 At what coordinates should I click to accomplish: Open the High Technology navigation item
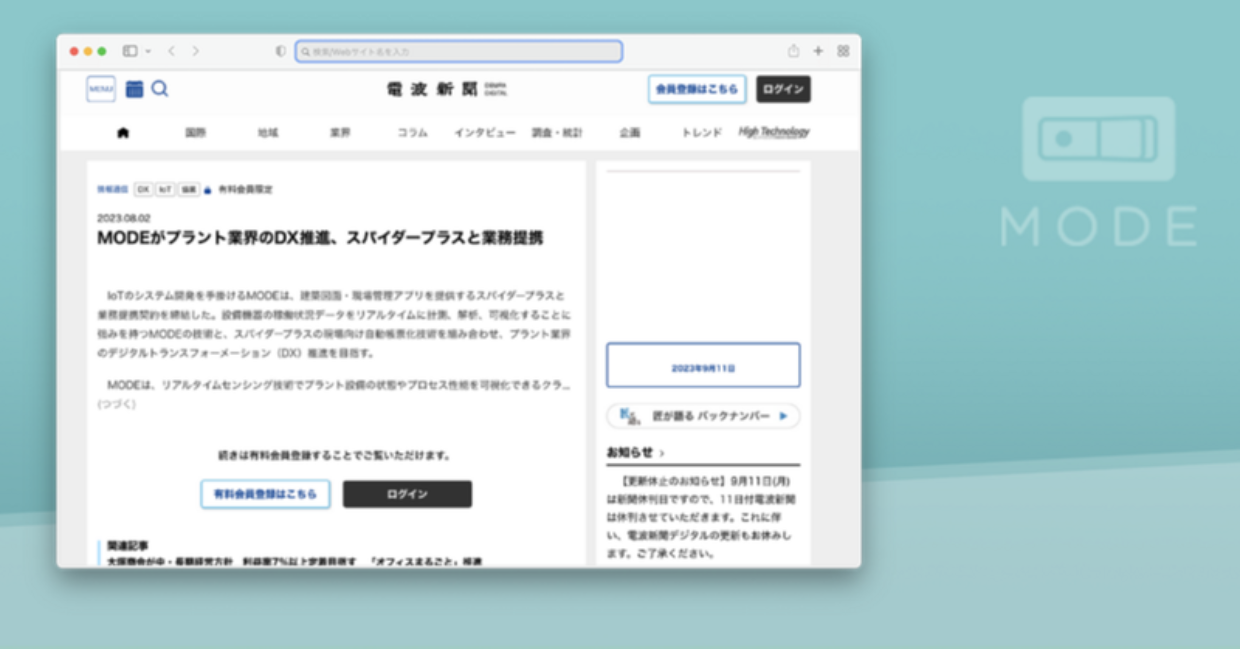click(x=774, y=132)
